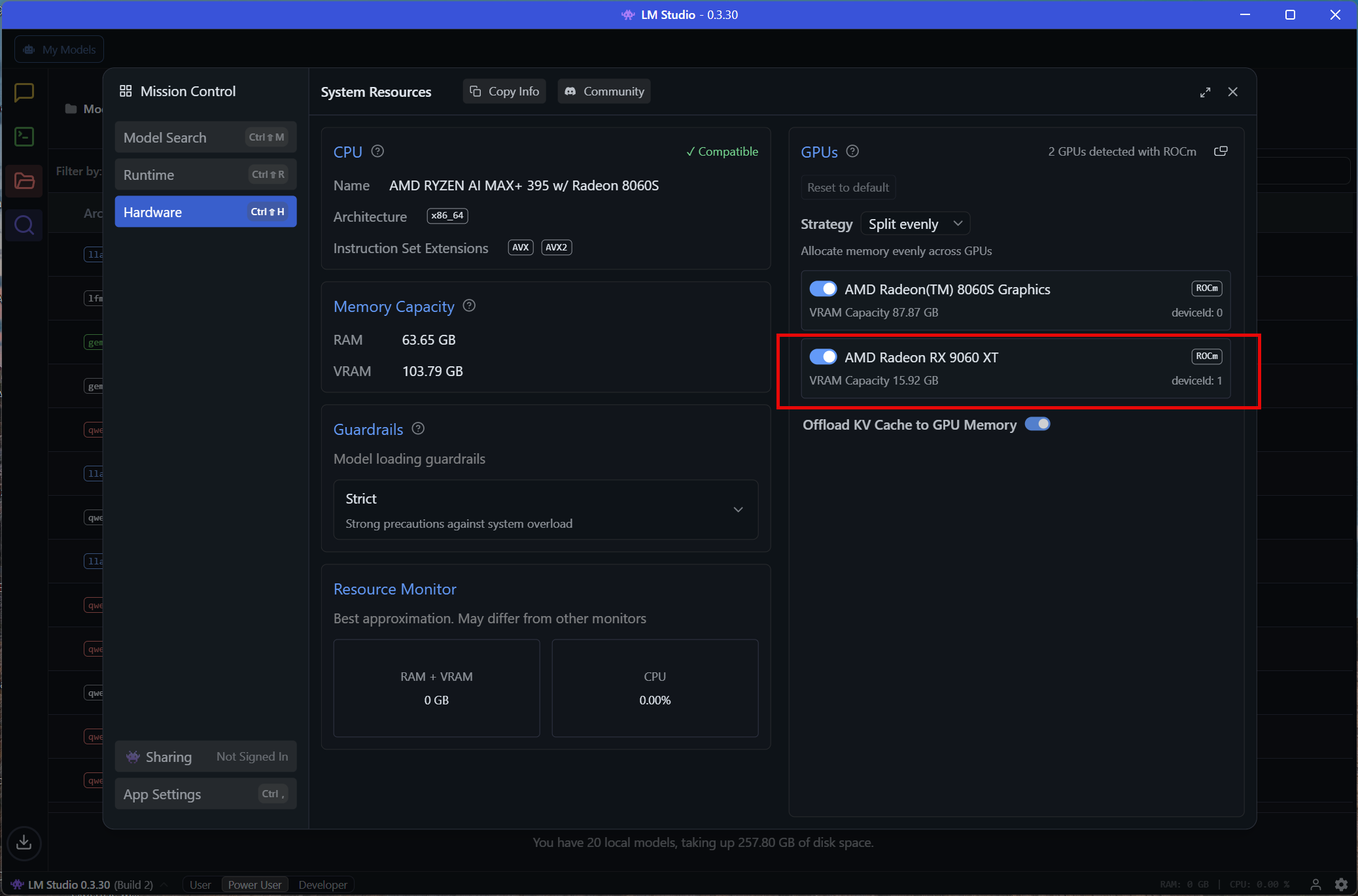The image size is (1358, 896).
Task: Open settings gear in status bar
Action: click(1341, 884)
